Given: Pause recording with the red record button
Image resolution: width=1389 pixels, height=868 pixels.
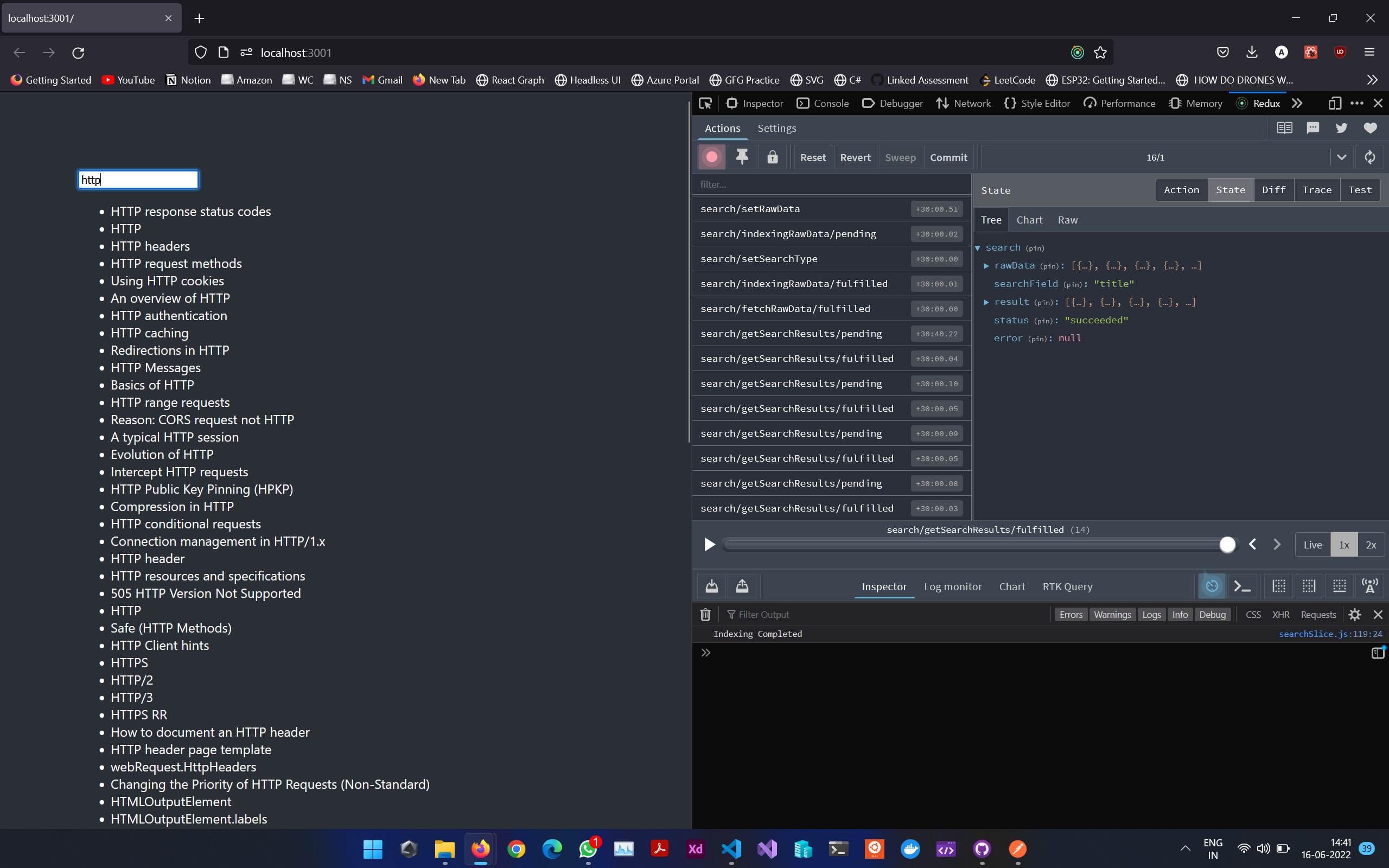Looking at the screenshot, I should (x=711, y=157).
